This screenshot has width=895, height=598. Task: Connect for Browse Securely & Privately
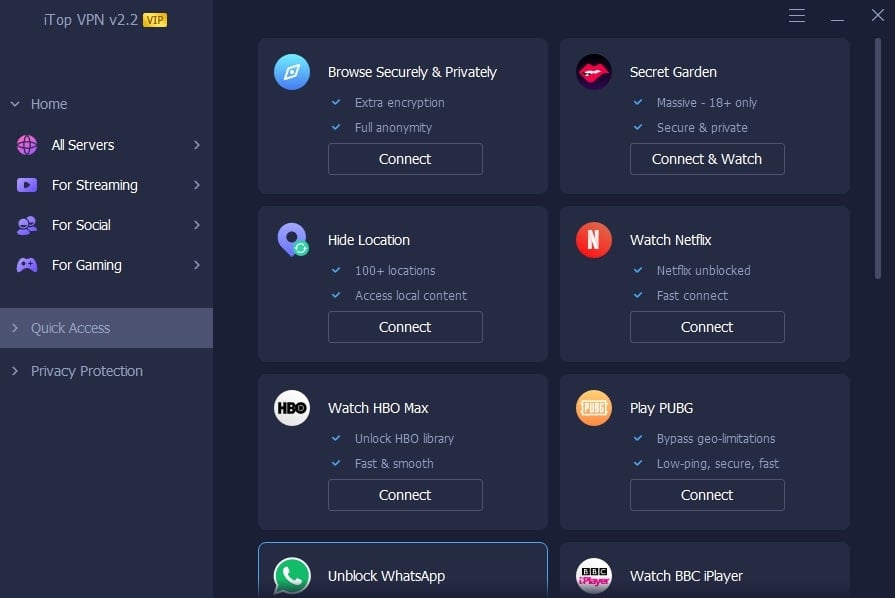point(405,159)
